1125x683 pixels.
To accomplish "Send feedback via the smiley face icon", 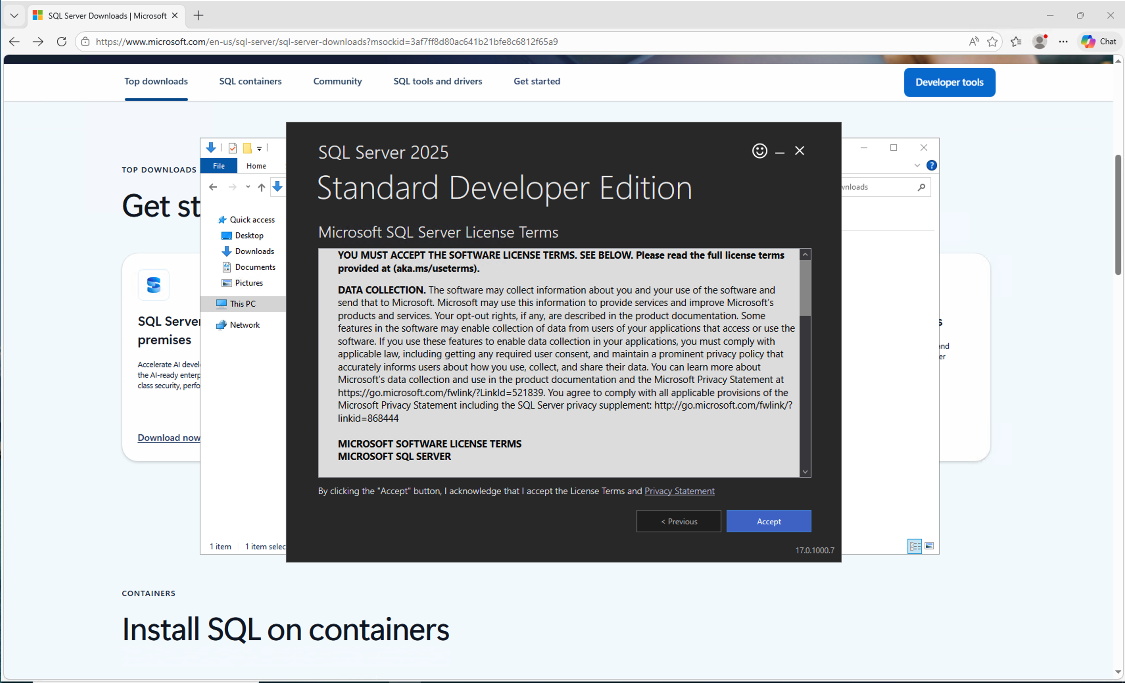I will (759, 151).
